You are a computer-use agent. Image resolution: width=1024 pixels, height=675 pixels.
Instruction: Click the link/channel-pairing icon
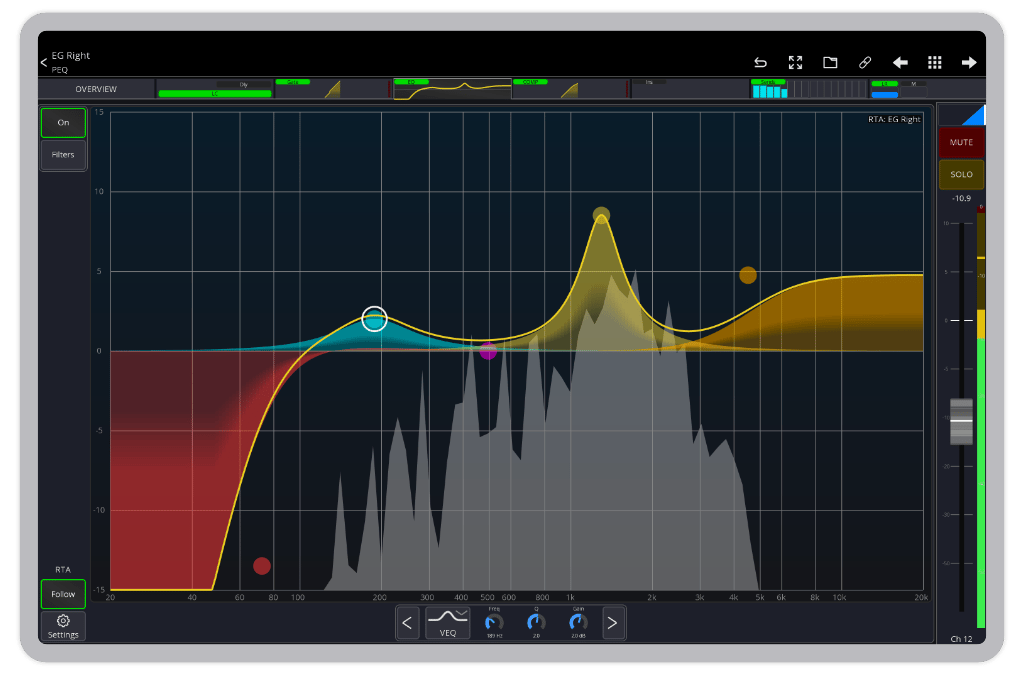(x=865, y=62)
